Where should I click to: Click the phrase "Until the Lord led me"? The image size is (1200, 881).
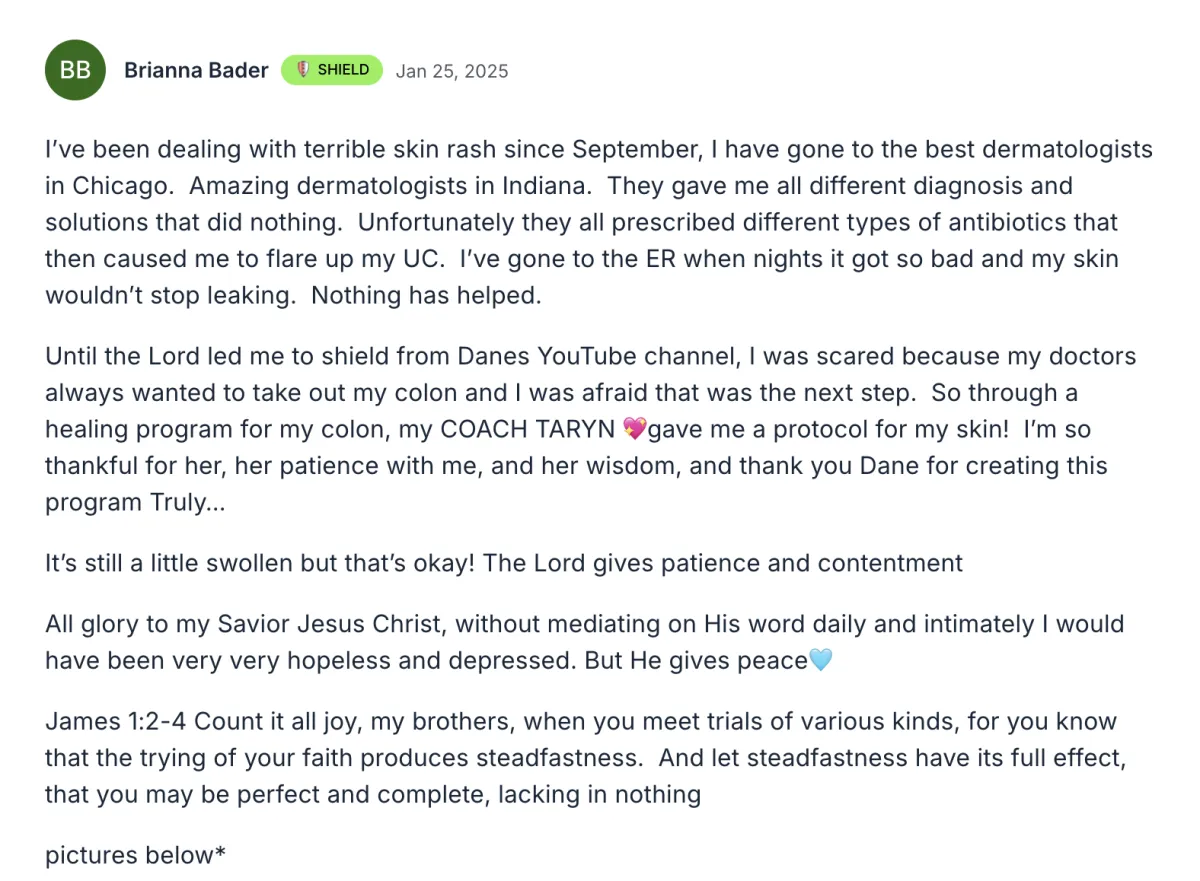click(x=156, y=357)
